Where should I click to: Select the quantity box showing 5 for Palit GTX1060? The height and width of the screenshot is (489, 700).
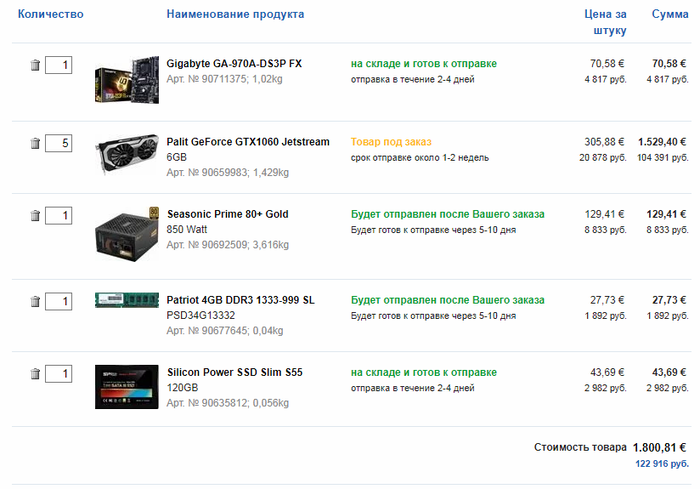pos(58,143)
